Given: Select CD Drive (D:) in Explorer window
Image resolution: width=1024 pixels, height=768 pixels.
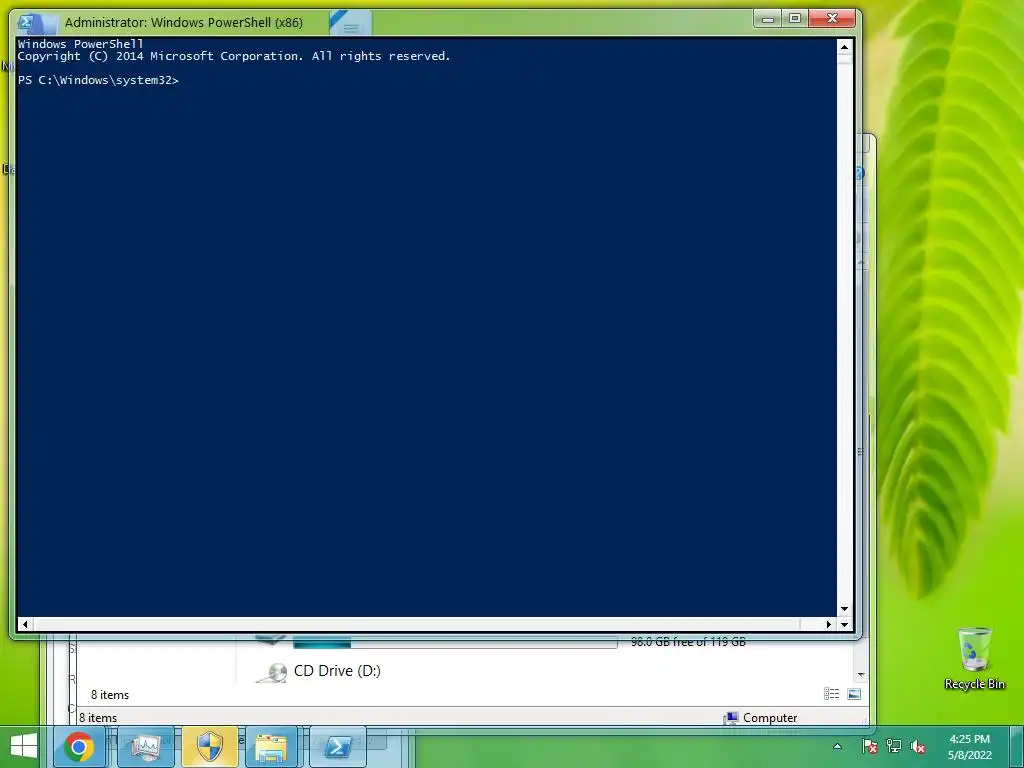Looking at the screenshot, I should tap(337, 671).
